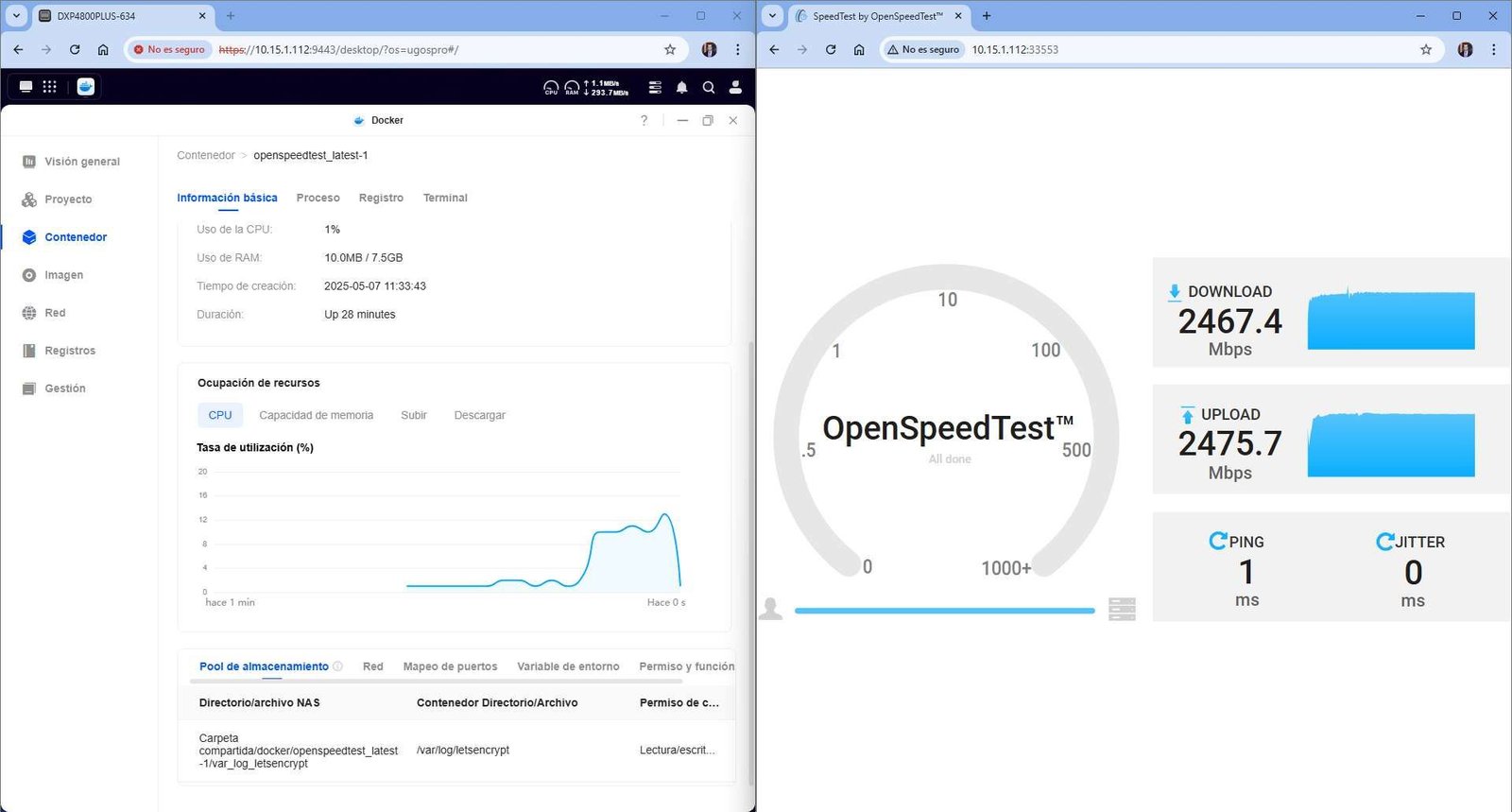Go back in the DXP4800PLUS browser window
This screenshot has width=1512, height=812.
coord(18,50)
